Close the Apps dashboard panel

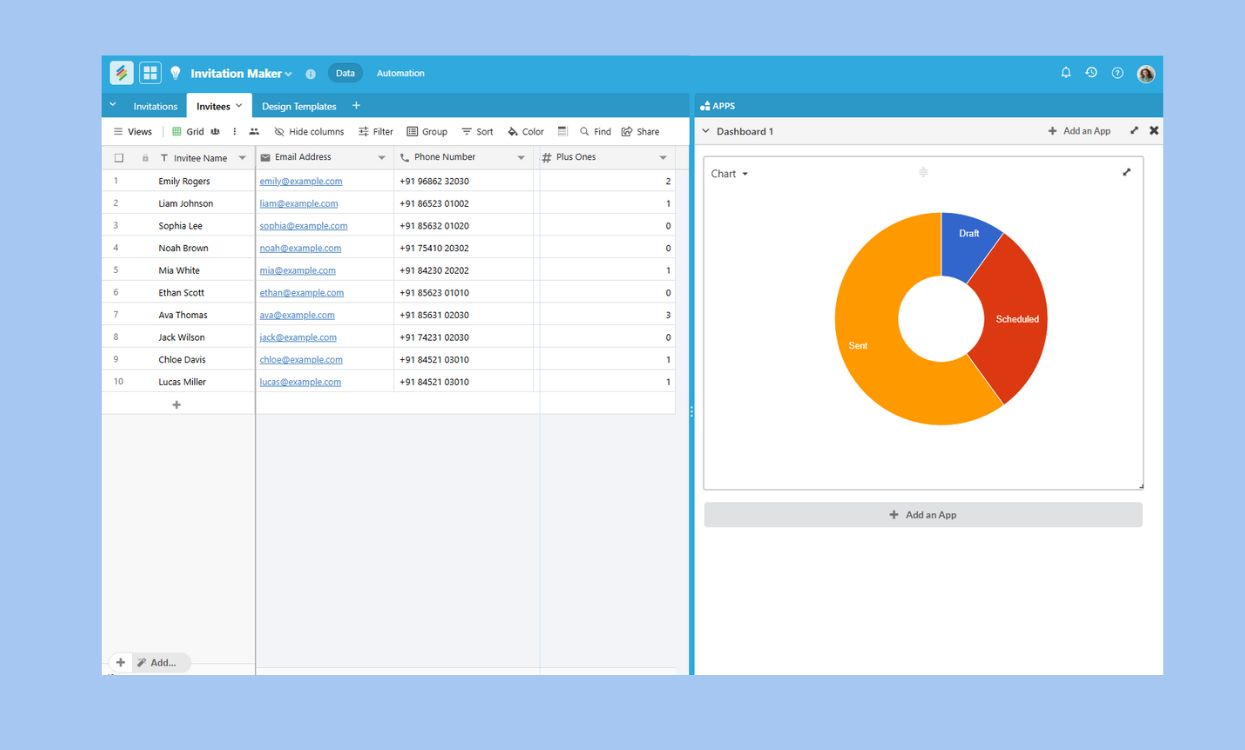click(1154, 131)
